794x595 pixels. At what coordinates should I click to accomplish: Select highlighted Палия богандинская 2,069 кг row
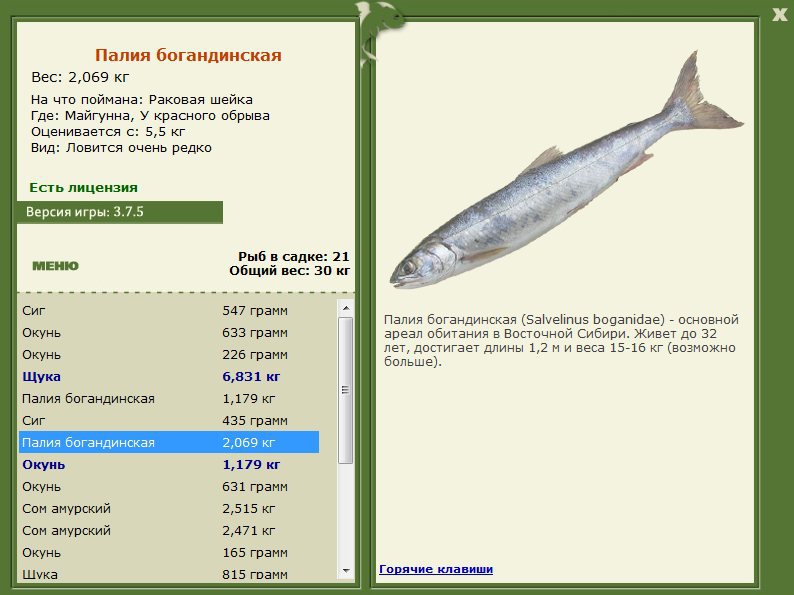coord(169,442)
